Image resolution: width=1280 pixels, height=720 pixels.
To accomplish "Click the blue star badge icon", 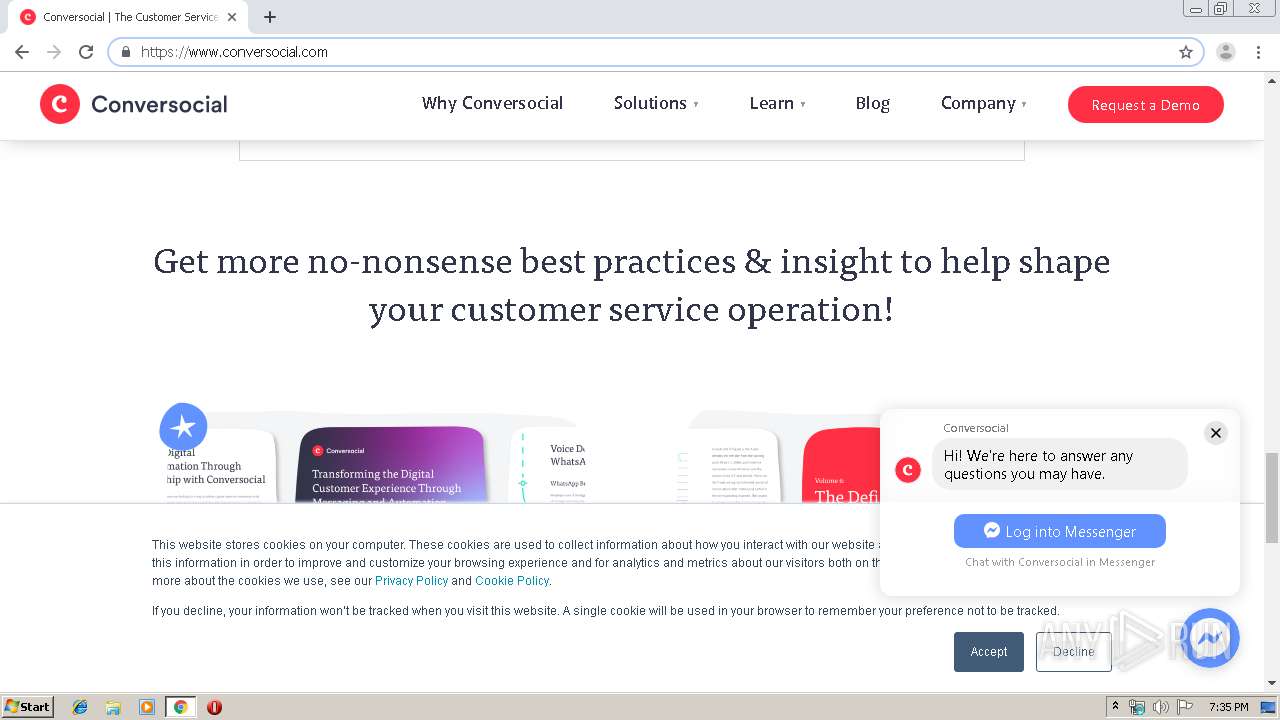I will pyautogui.click(x=183, y=428).
